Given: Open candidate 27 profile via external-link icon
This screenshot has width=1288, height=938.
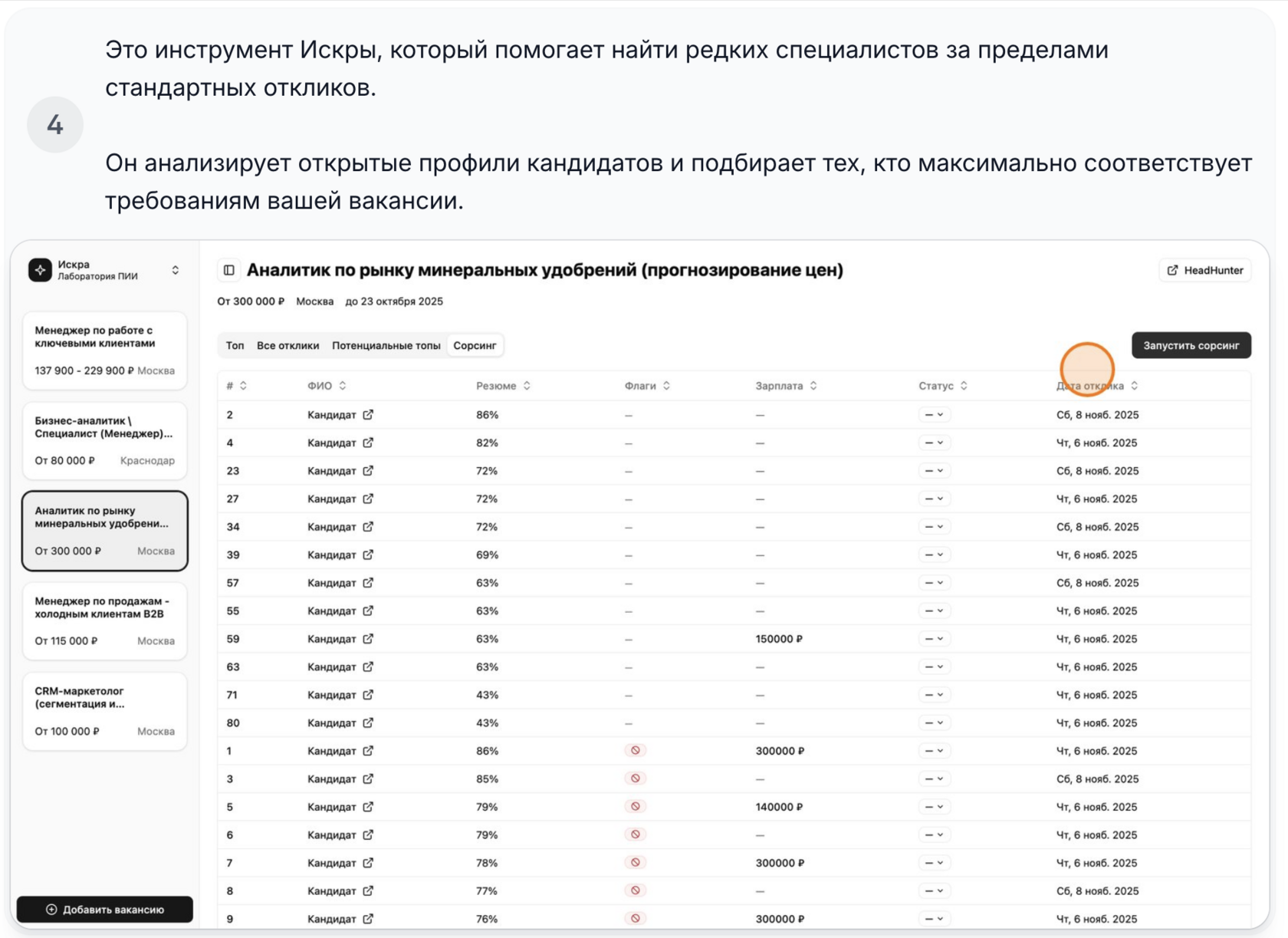Looking at the screenshot, I should (368, 499).
